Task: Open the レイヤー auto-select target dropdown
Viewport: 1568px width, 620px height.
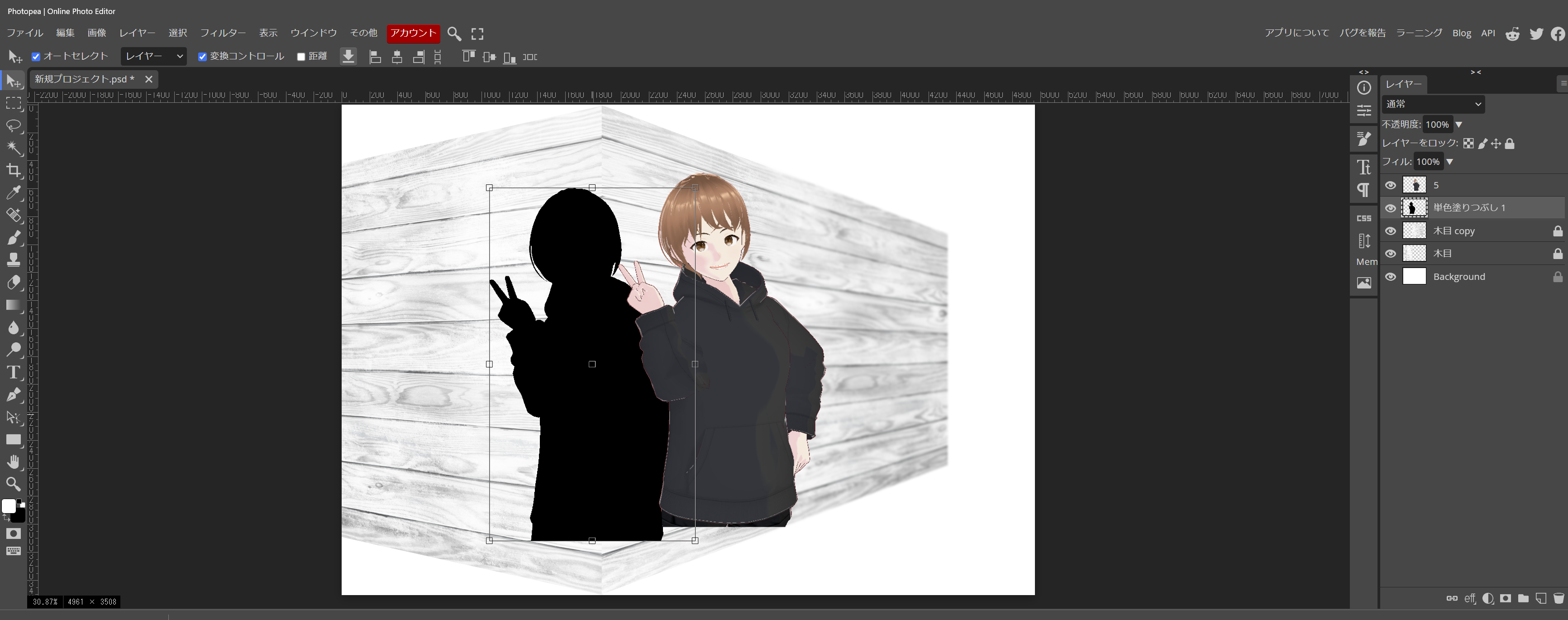Action: click(153, 56)
